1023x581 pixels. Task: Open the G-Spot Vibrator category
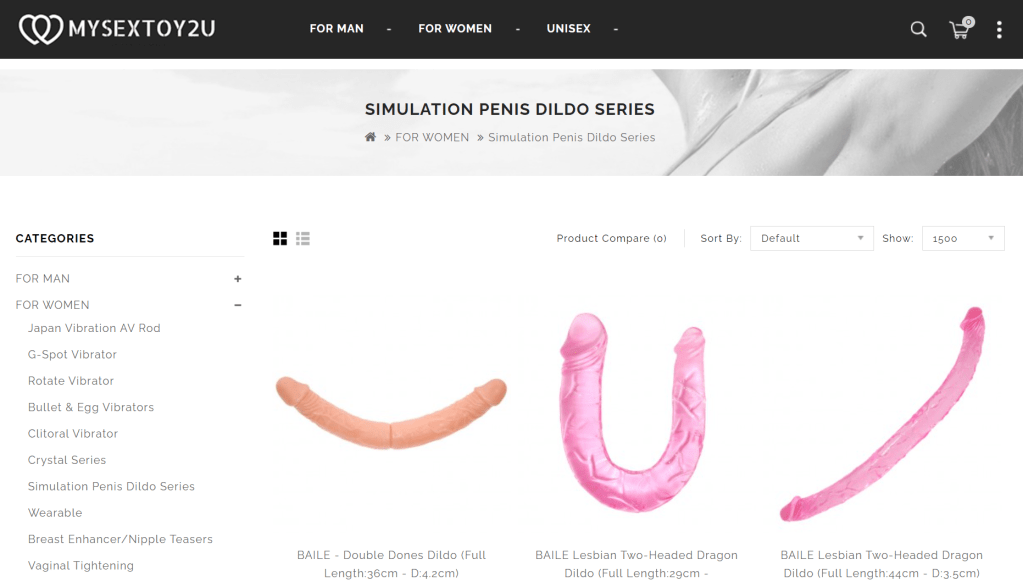pos(72,355)
